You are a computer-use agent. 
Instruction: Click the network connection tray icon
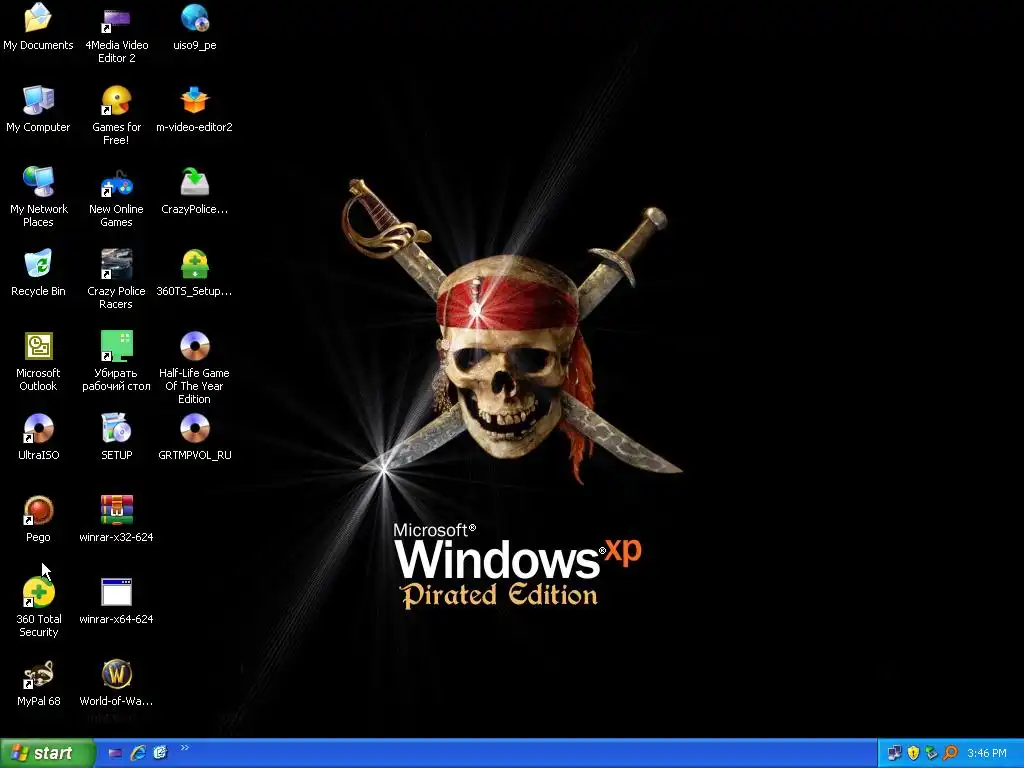click(x=894, y=754)
